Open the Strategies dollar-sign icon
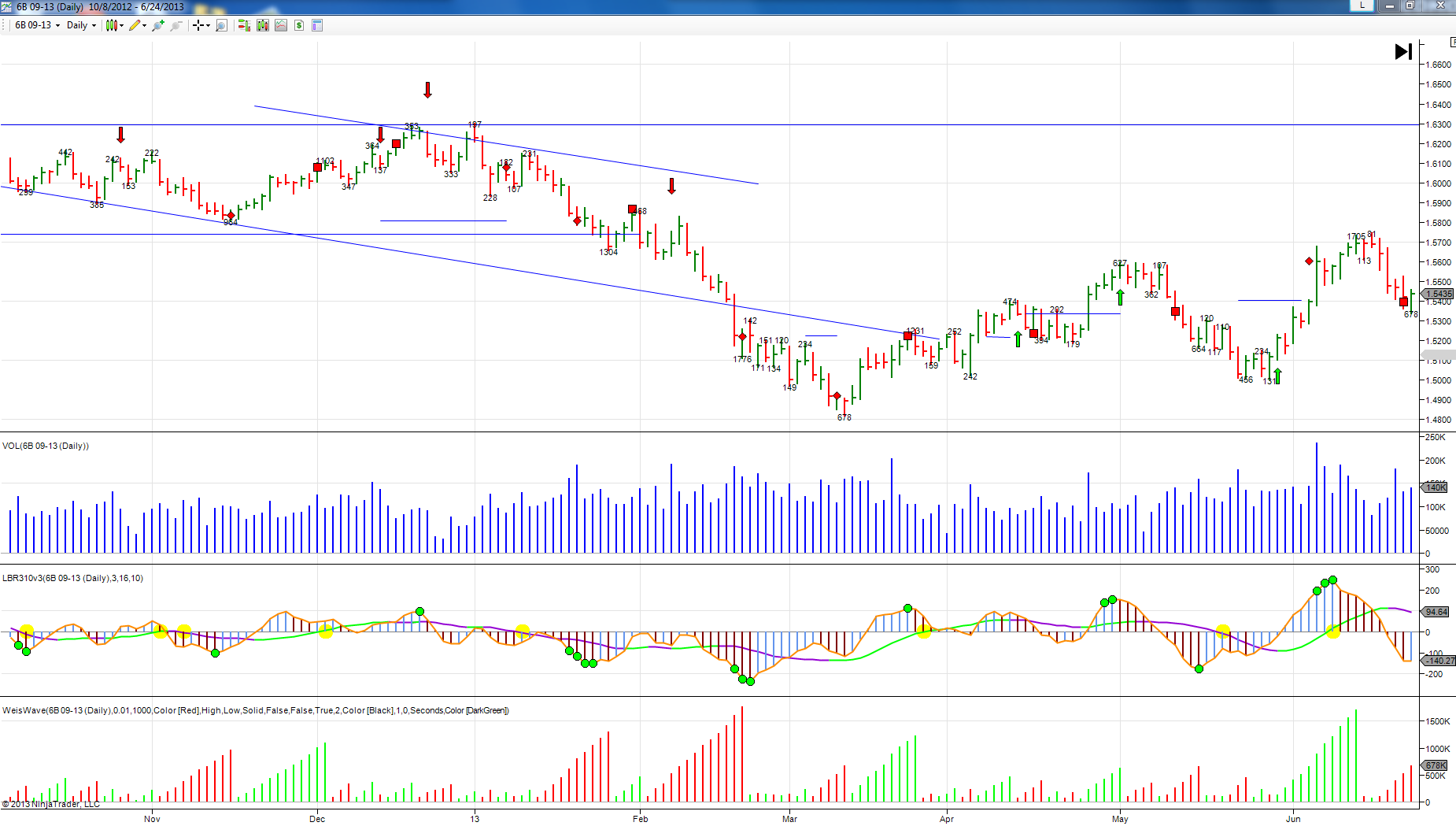 [x=299, y=25]
